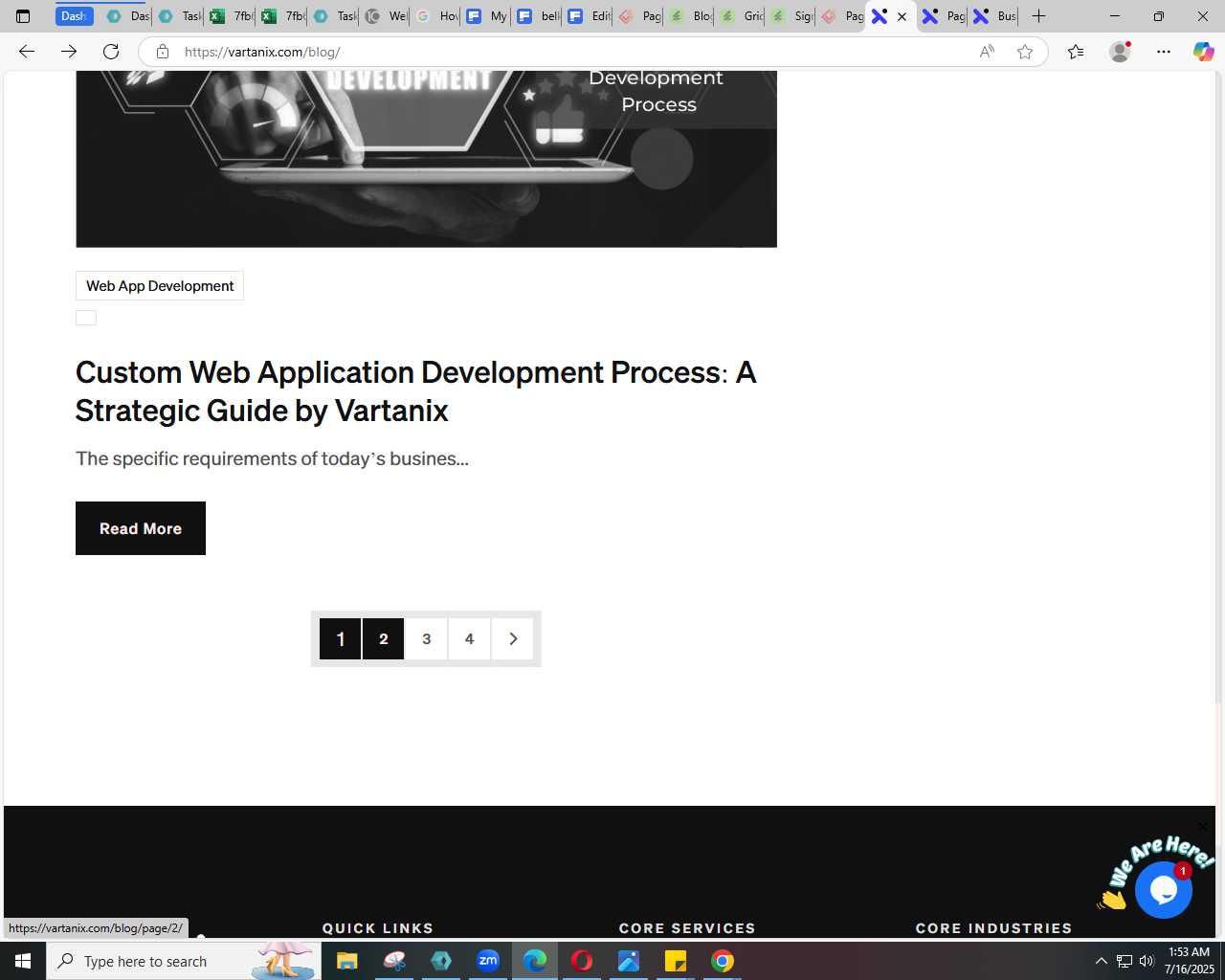
Task: Open the teal hexagon app in taskbar
Action: click(x=441, y=961)
